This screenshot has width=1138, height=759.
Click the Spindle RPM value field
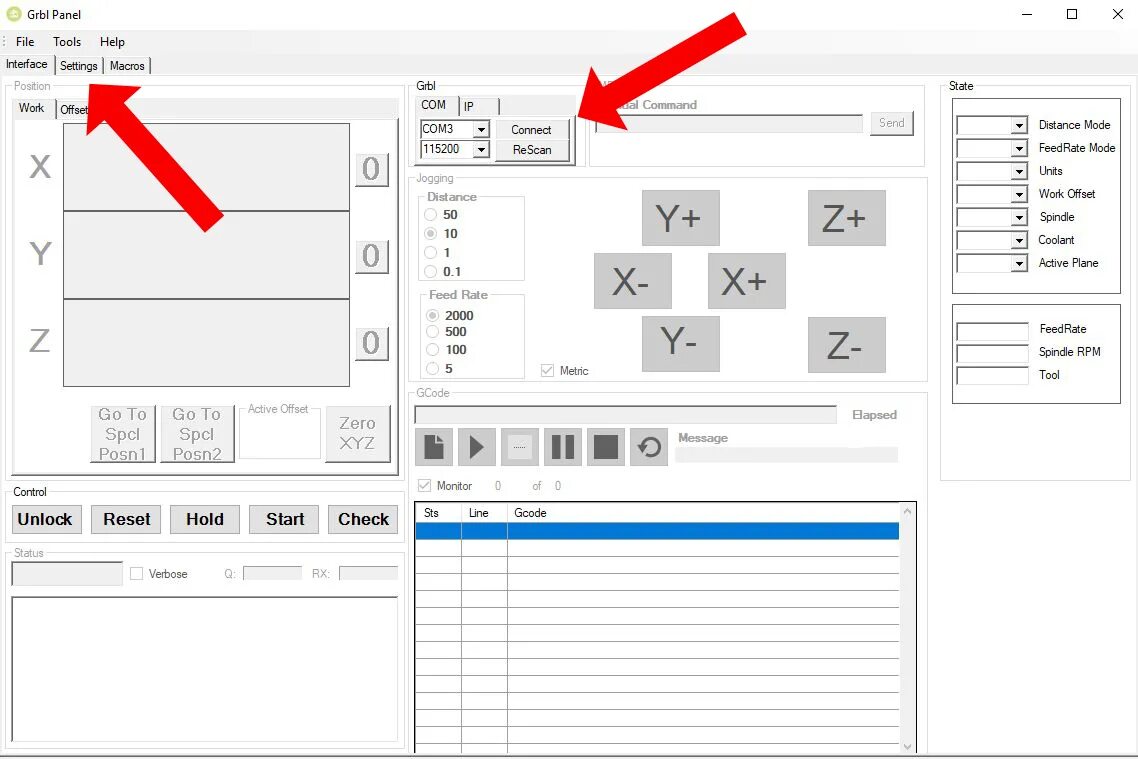coord(992,354)
